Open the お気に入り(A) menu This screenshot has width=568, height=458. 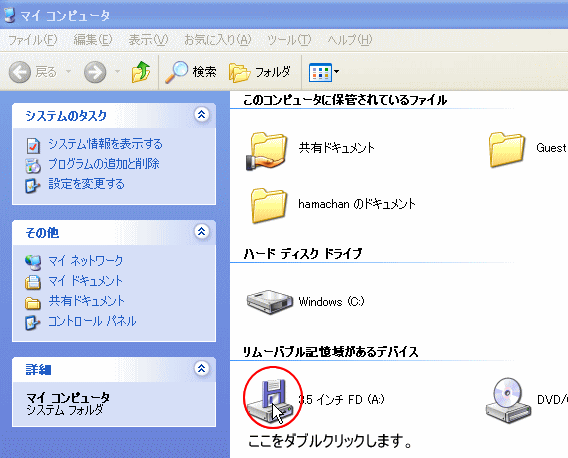point(218,39)
